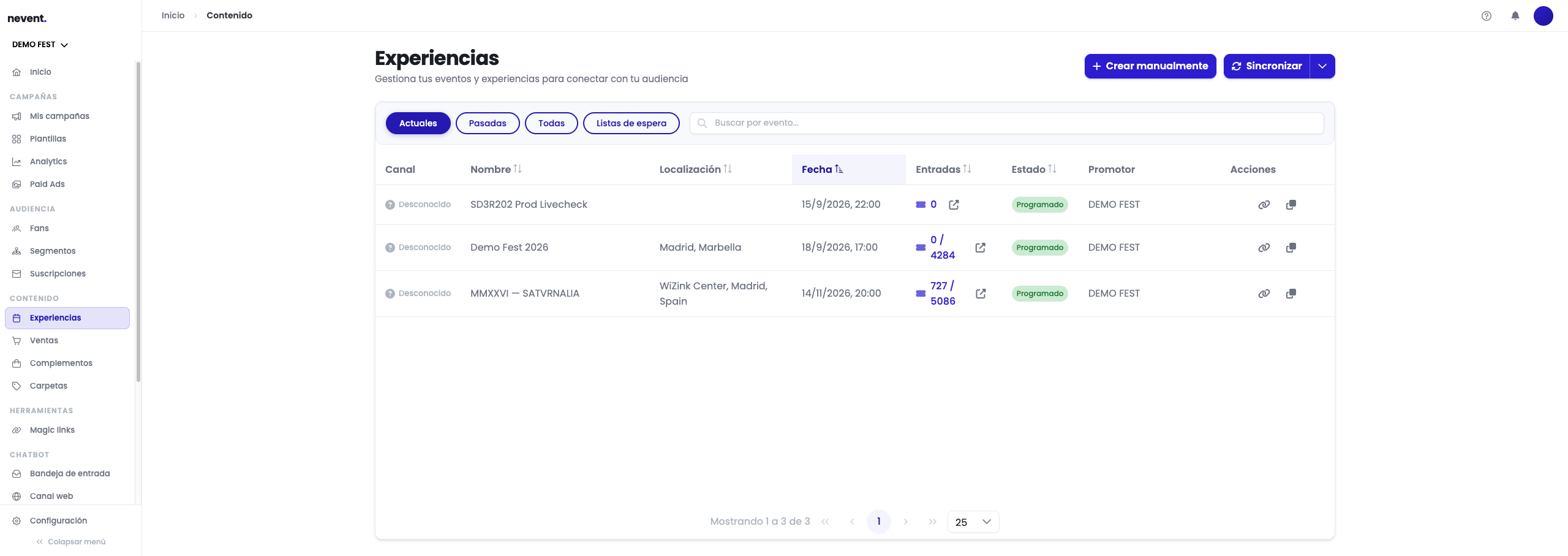Open ticket count 0 / 4284 link
The height and width of the screenshot is (556, 1568).
click(x=943, y=248)
